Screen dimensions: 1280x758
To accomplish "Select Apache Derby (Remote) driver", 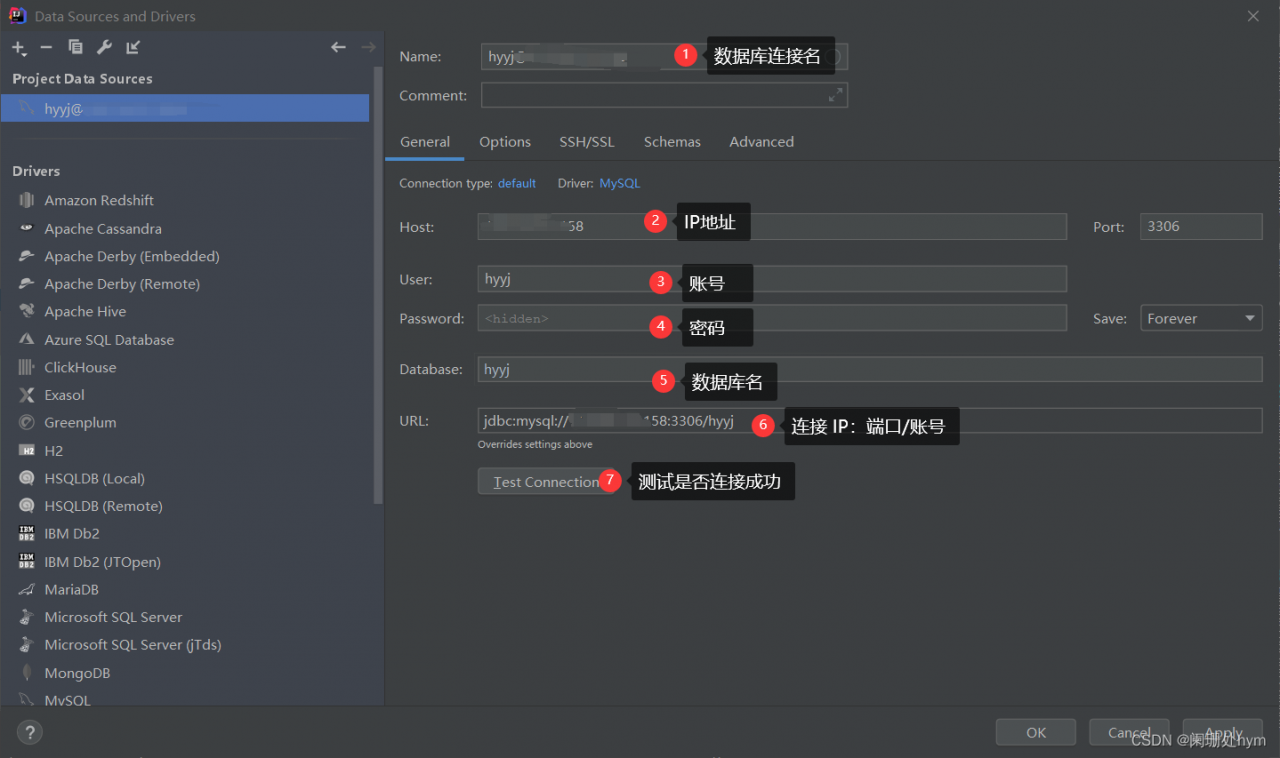I will [x=121, y=284].
